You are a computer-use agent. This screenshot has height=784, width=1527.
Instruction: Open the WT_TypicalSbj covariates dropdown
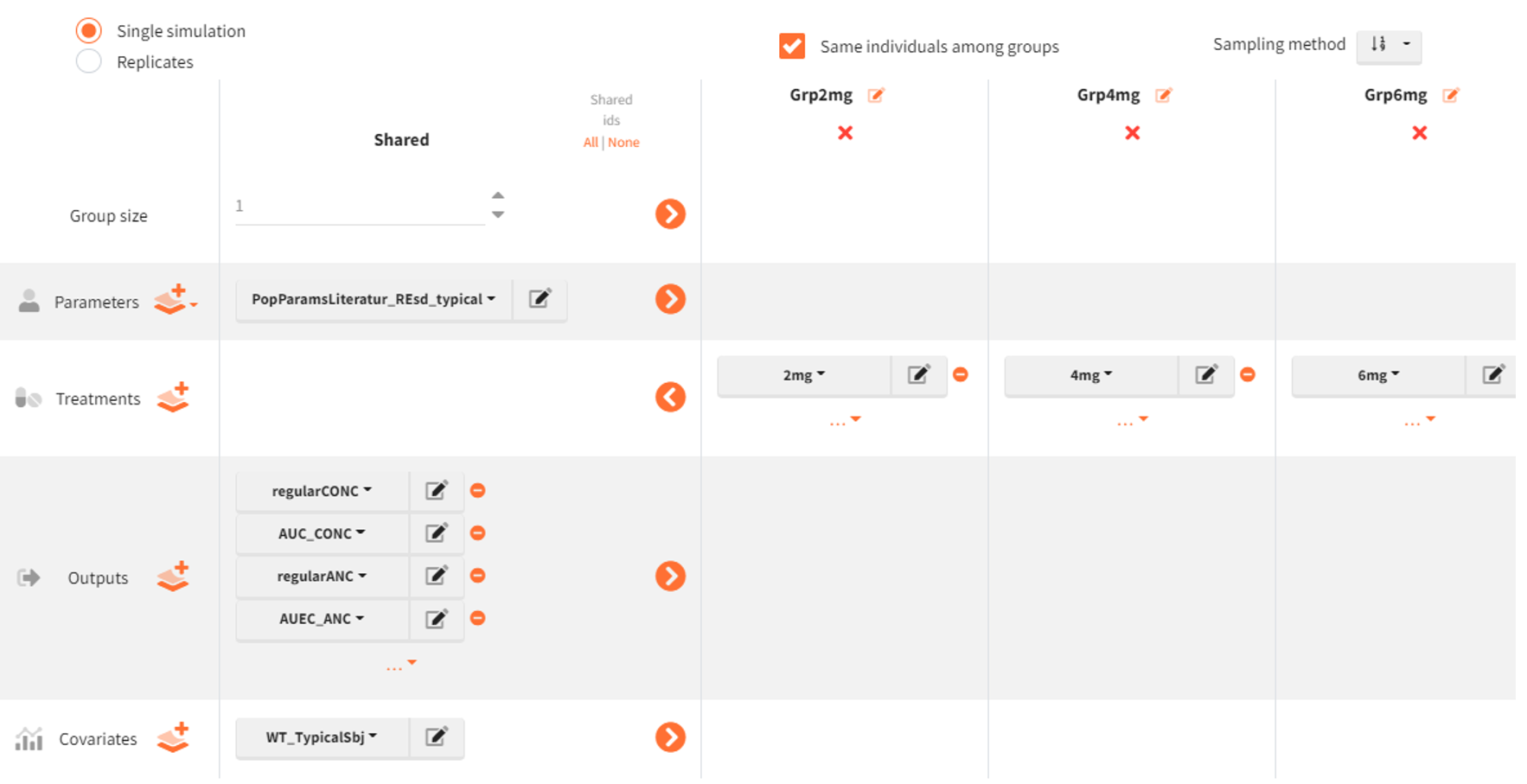[x=322, y=737]
